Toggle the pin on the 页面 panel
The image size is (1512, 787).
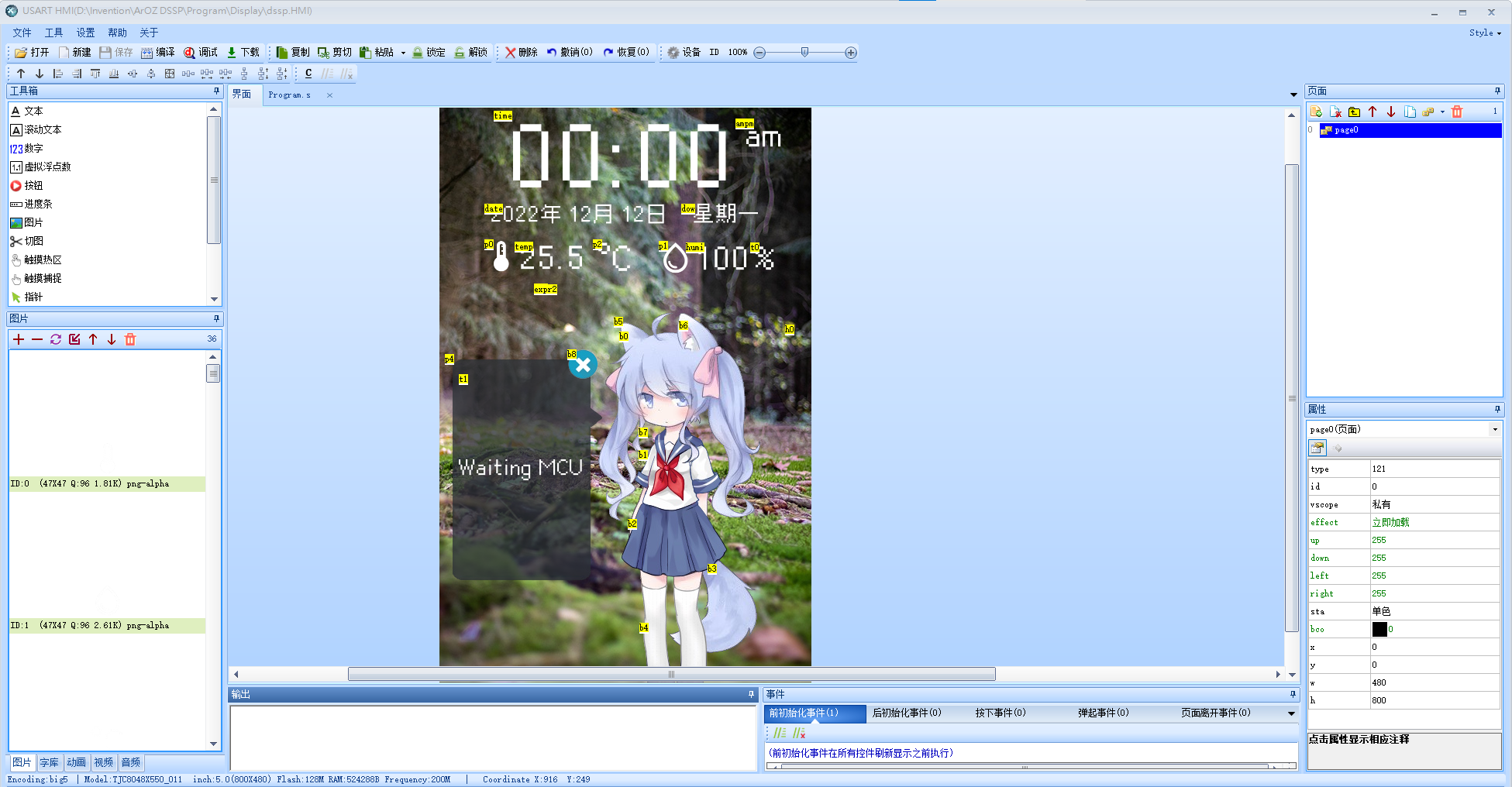pyautogui.click(x=1497, y=91)
